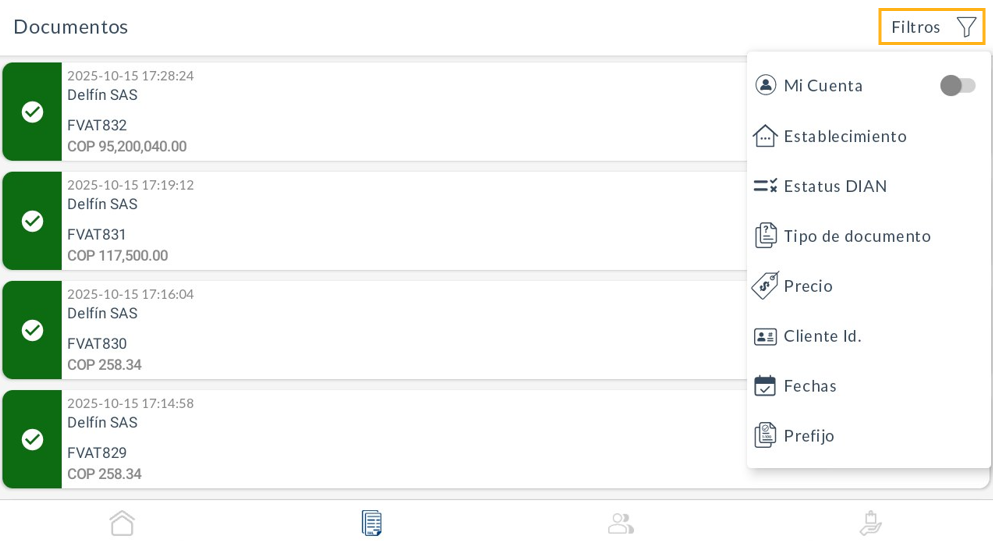The width and height of the screenshot is (993, 541).
Task: Open the Fechas calendar icon
Action: tap(766, 386)
